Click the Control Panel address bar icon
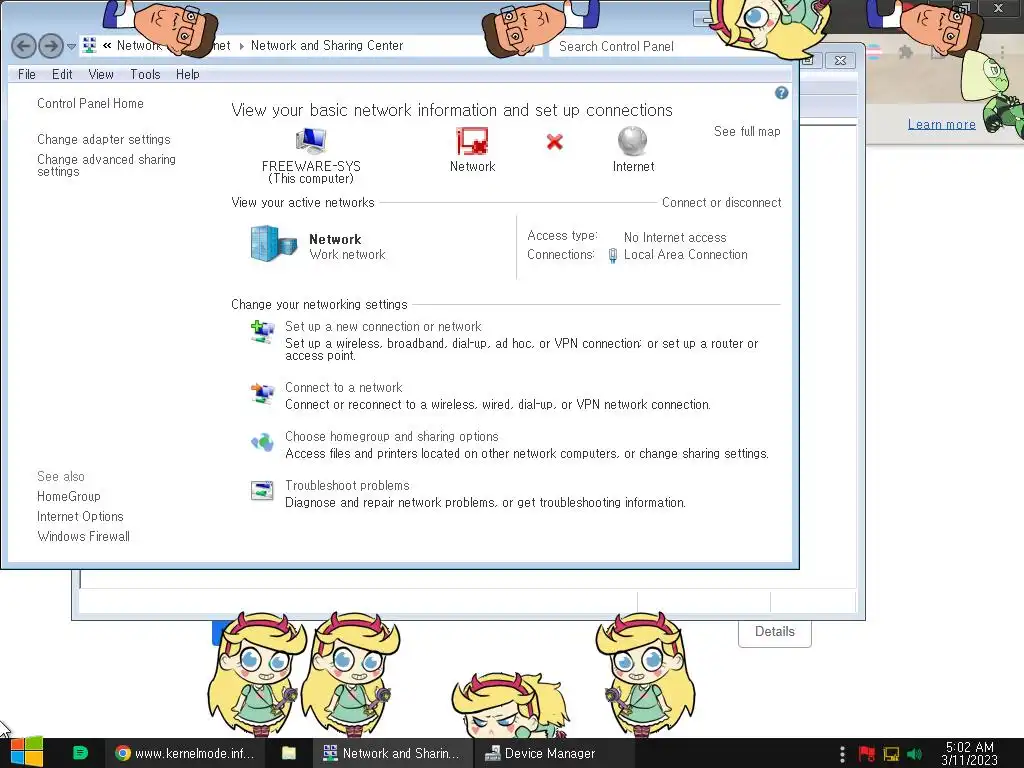 pos(89,45)
